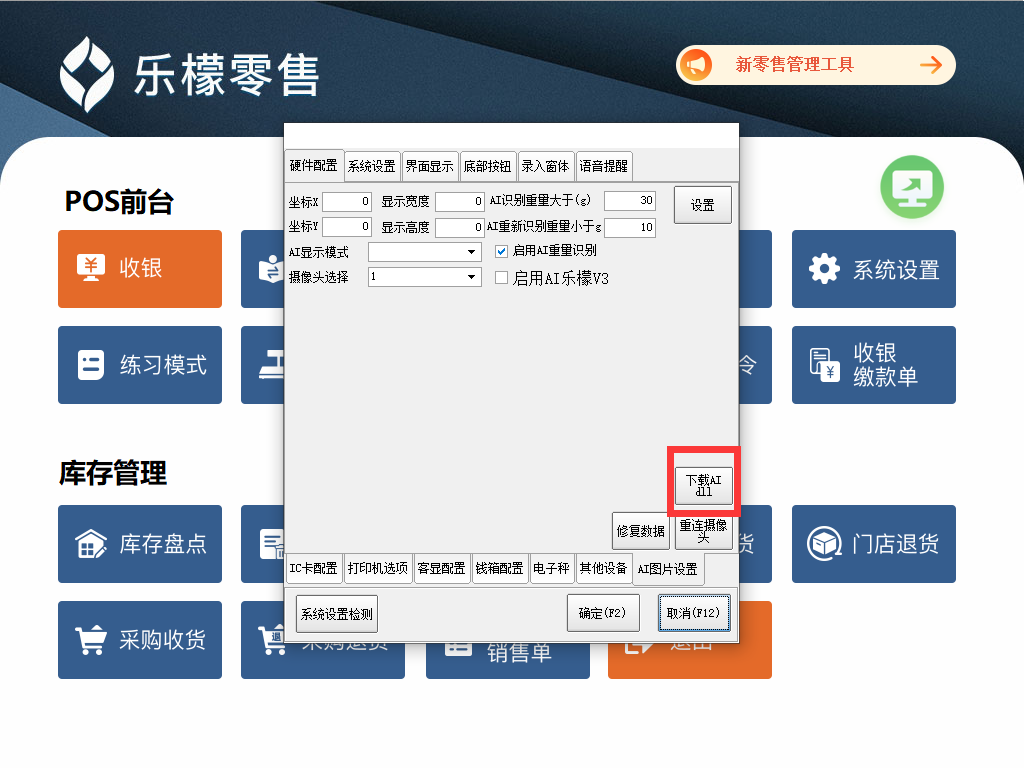Confirm with 确定(F2) button
The image size is (1024, 768).
click(603, 613)
